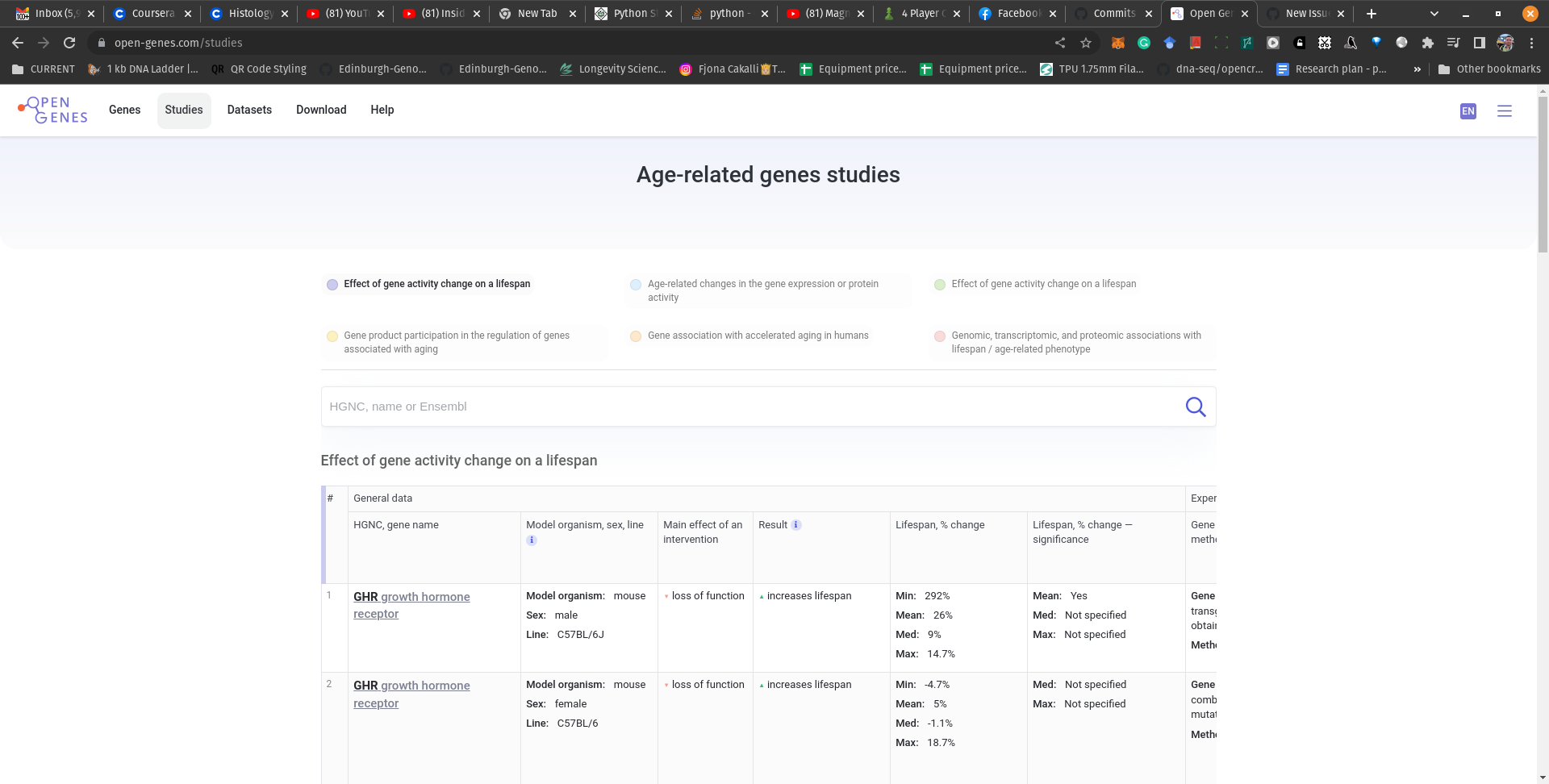Open the MetaMask extension

(1118, 42)
